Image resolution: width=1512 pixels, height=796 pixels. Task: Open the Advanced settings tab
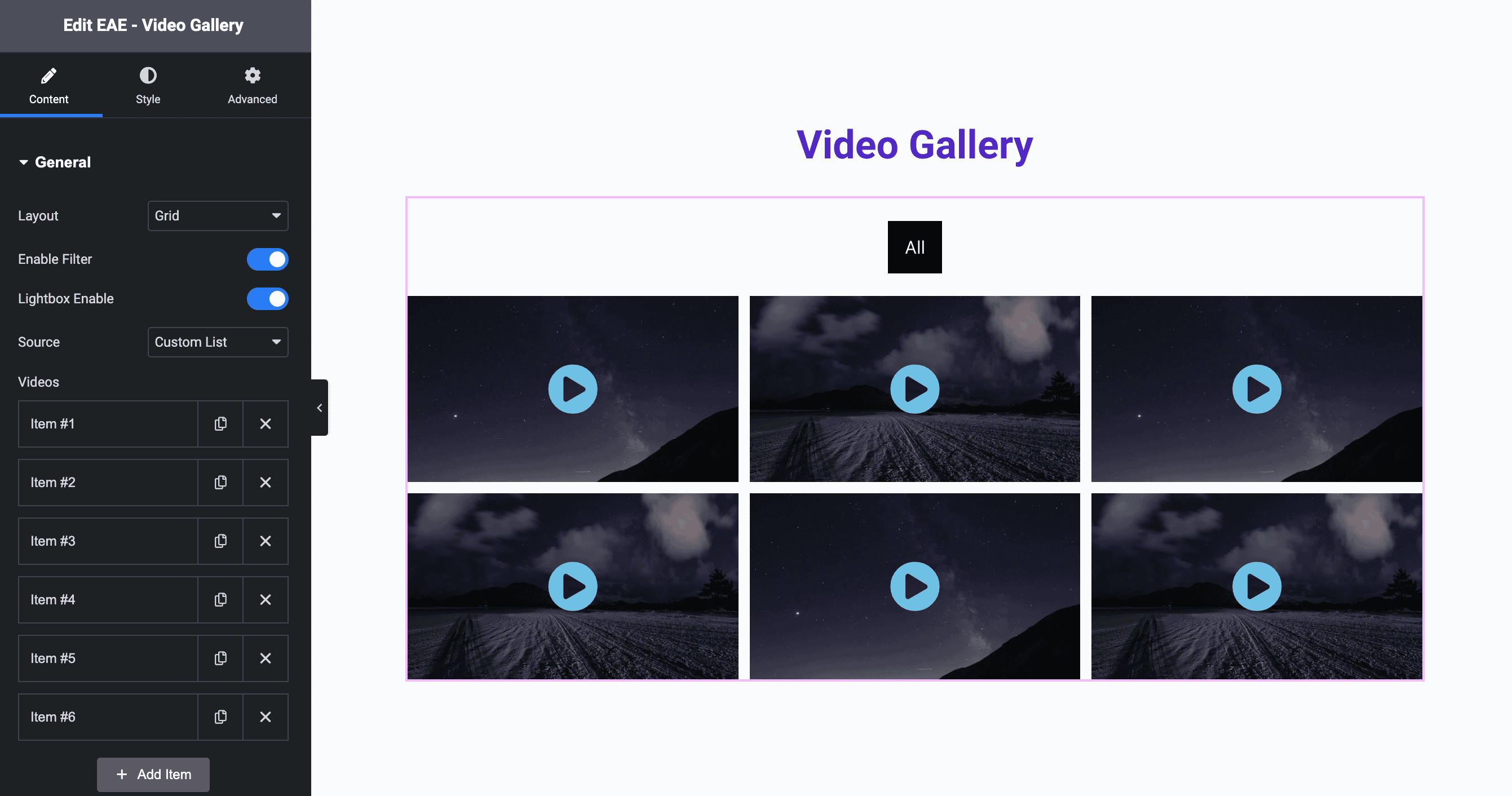(x=252, y=86)
